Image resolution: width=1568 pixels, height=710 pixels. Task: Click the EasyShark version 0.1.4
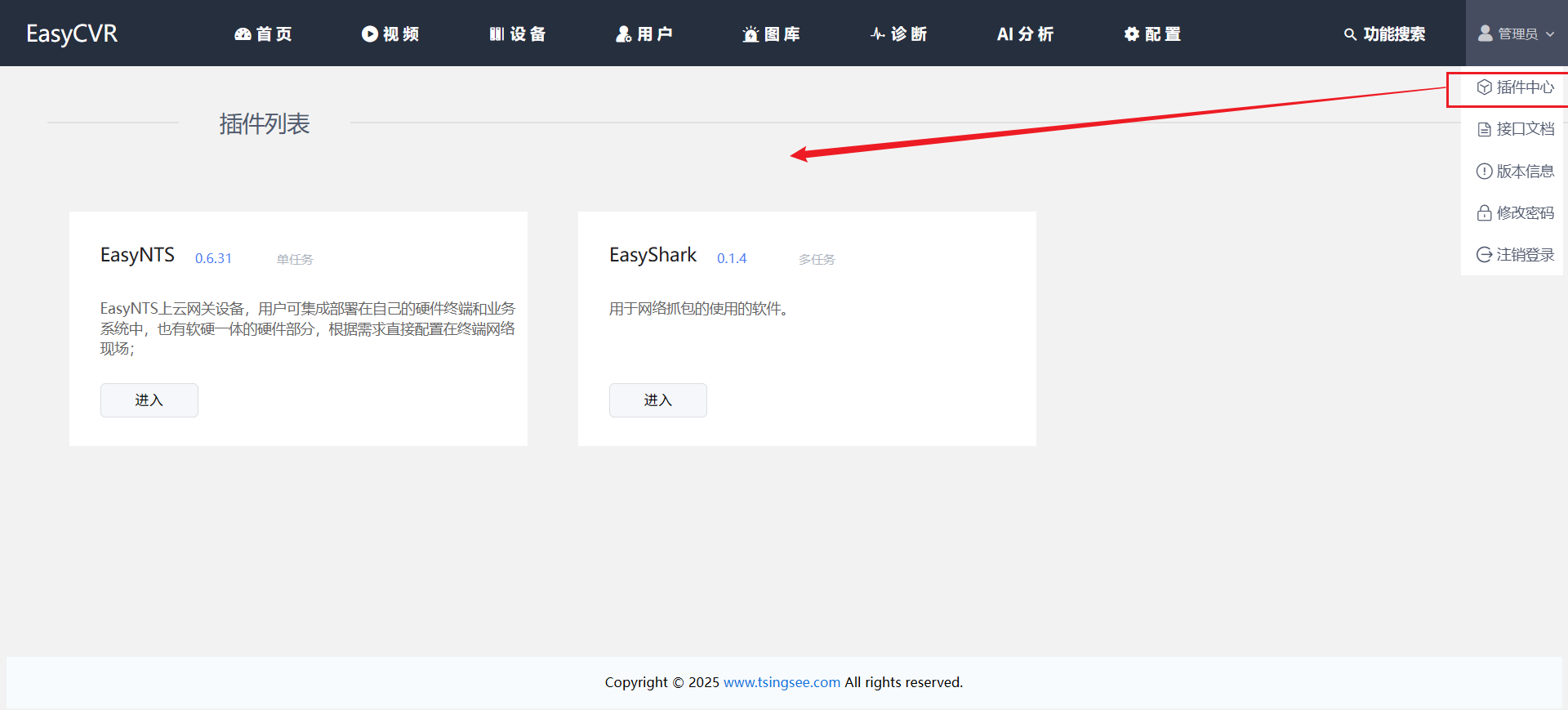point(732,258)
